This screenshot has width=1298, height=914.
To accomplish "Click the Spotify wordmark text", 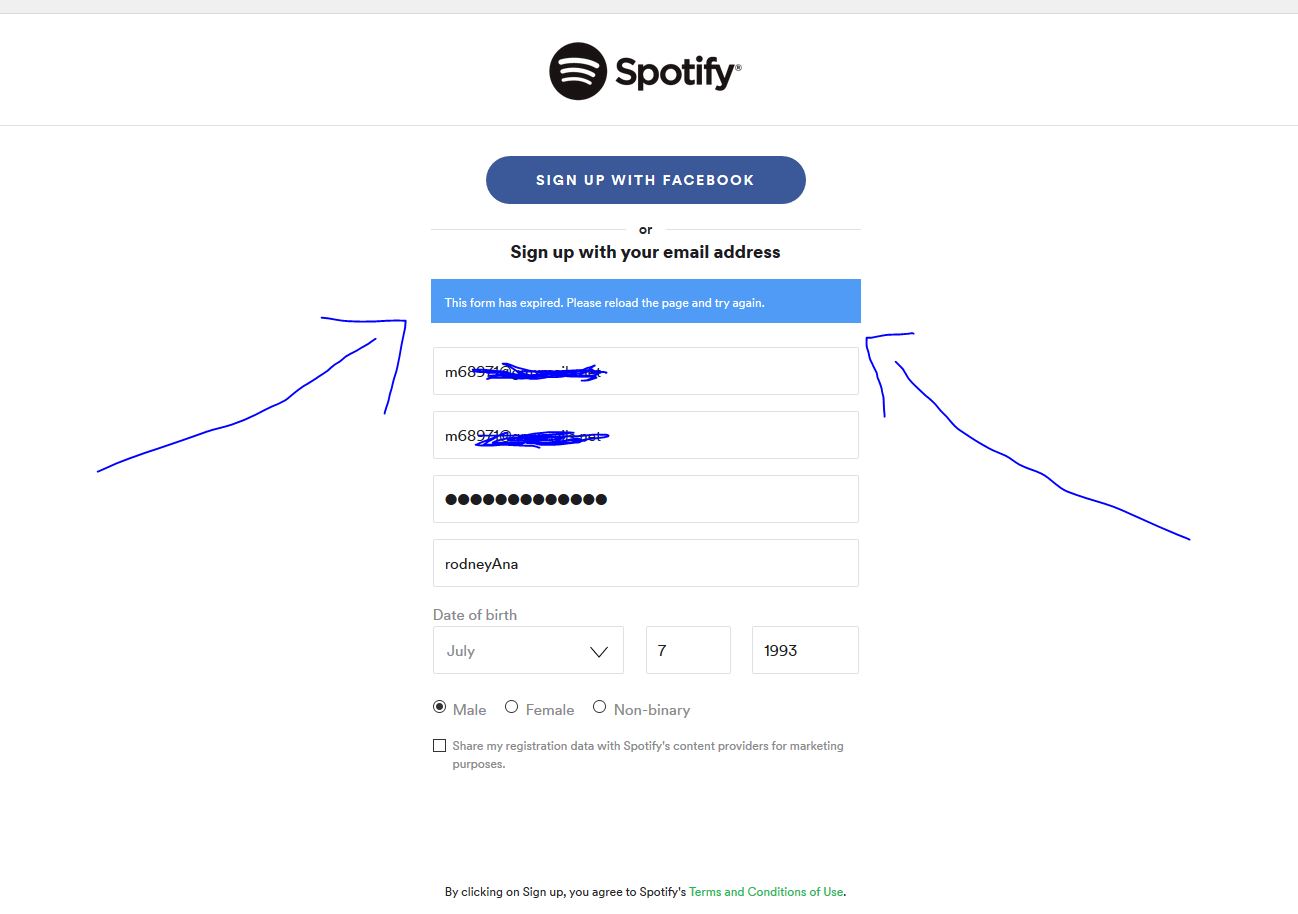I will [677, 72].
